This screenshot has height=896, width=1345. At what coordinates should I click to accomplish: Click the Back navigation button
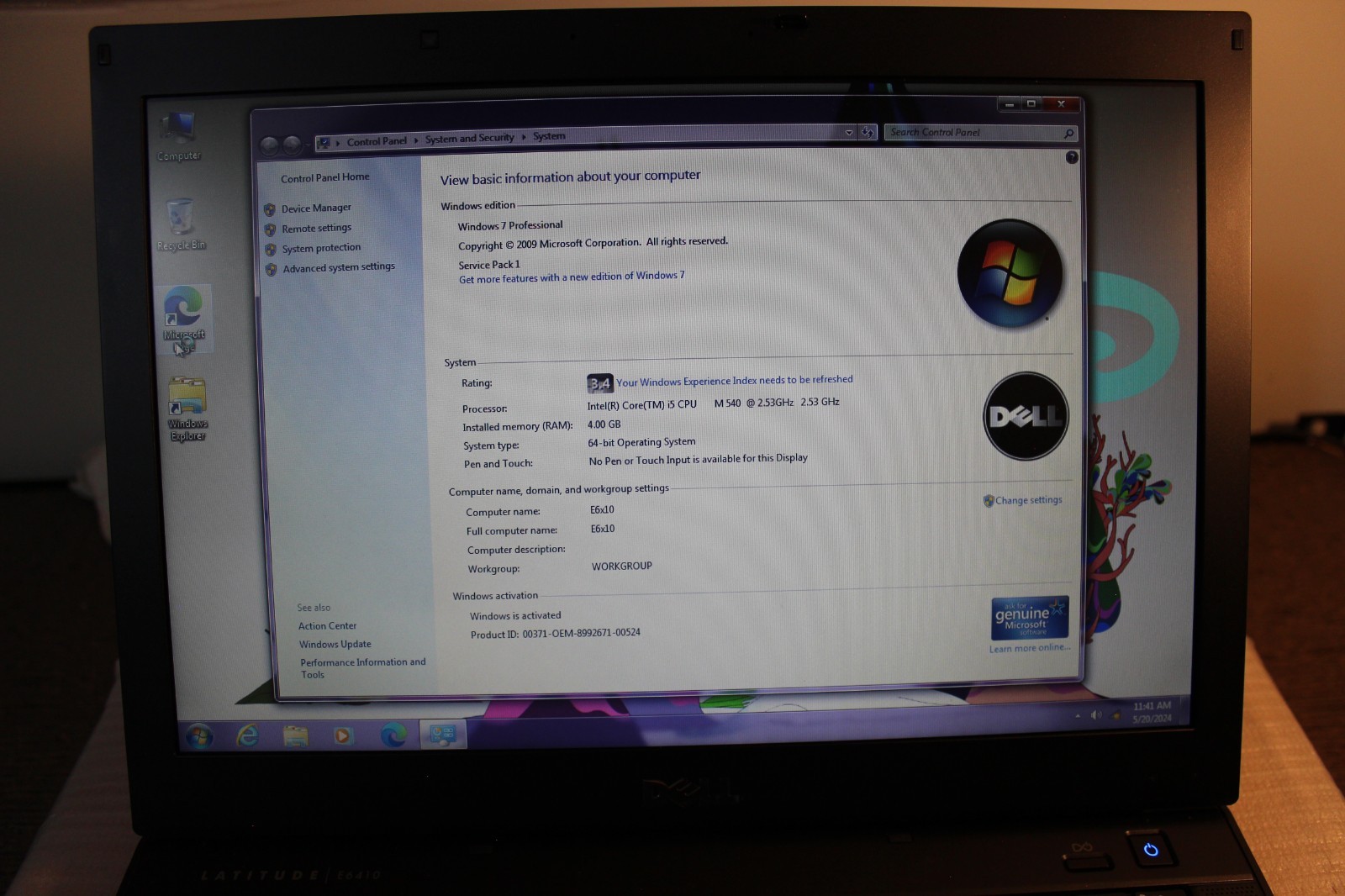pos(269,145)
